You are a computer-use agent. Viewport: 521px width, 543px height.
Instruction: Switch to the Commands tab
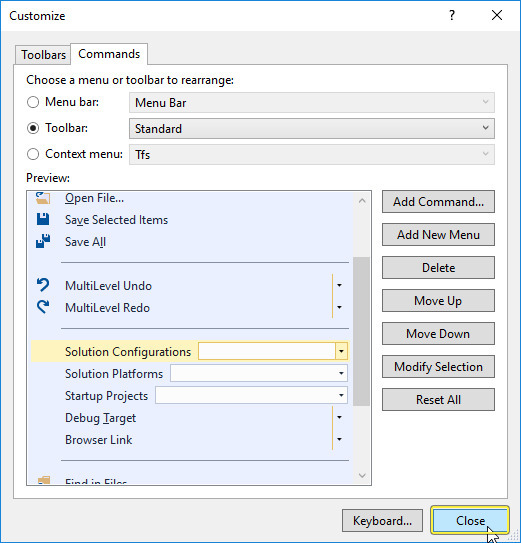[x=109, y=54]
